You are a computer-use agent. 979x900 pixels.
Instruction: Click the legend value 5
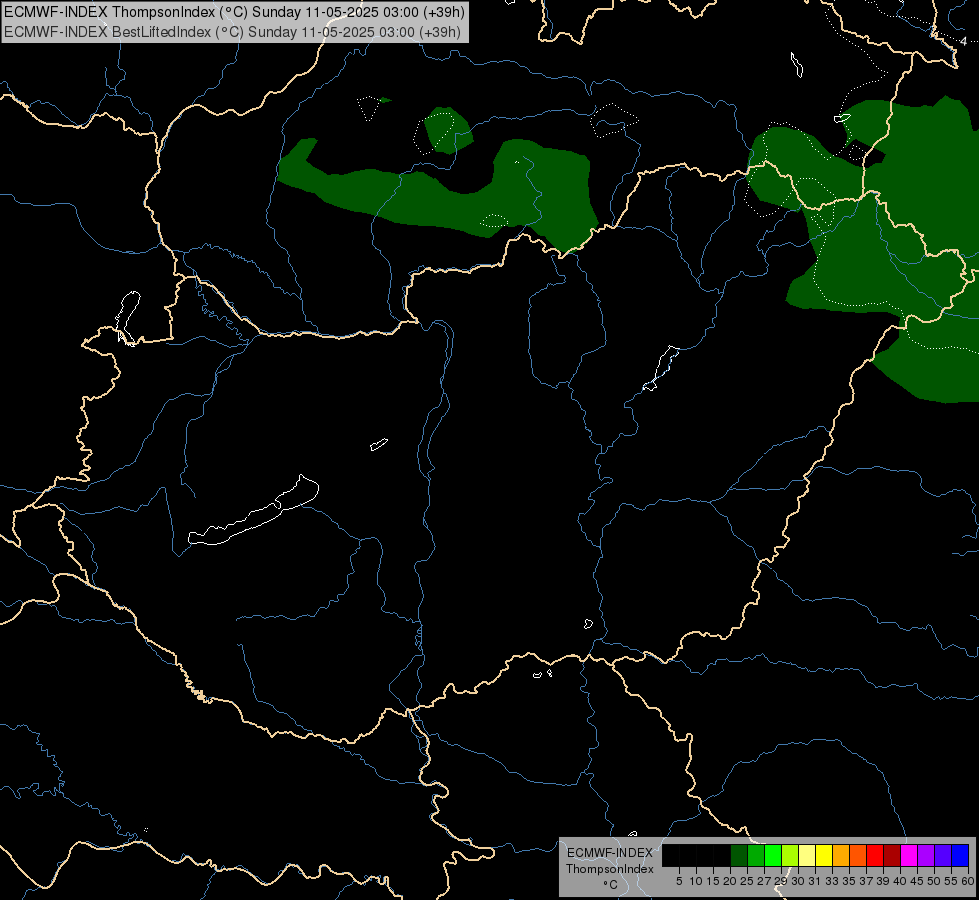tap(679, 881)
